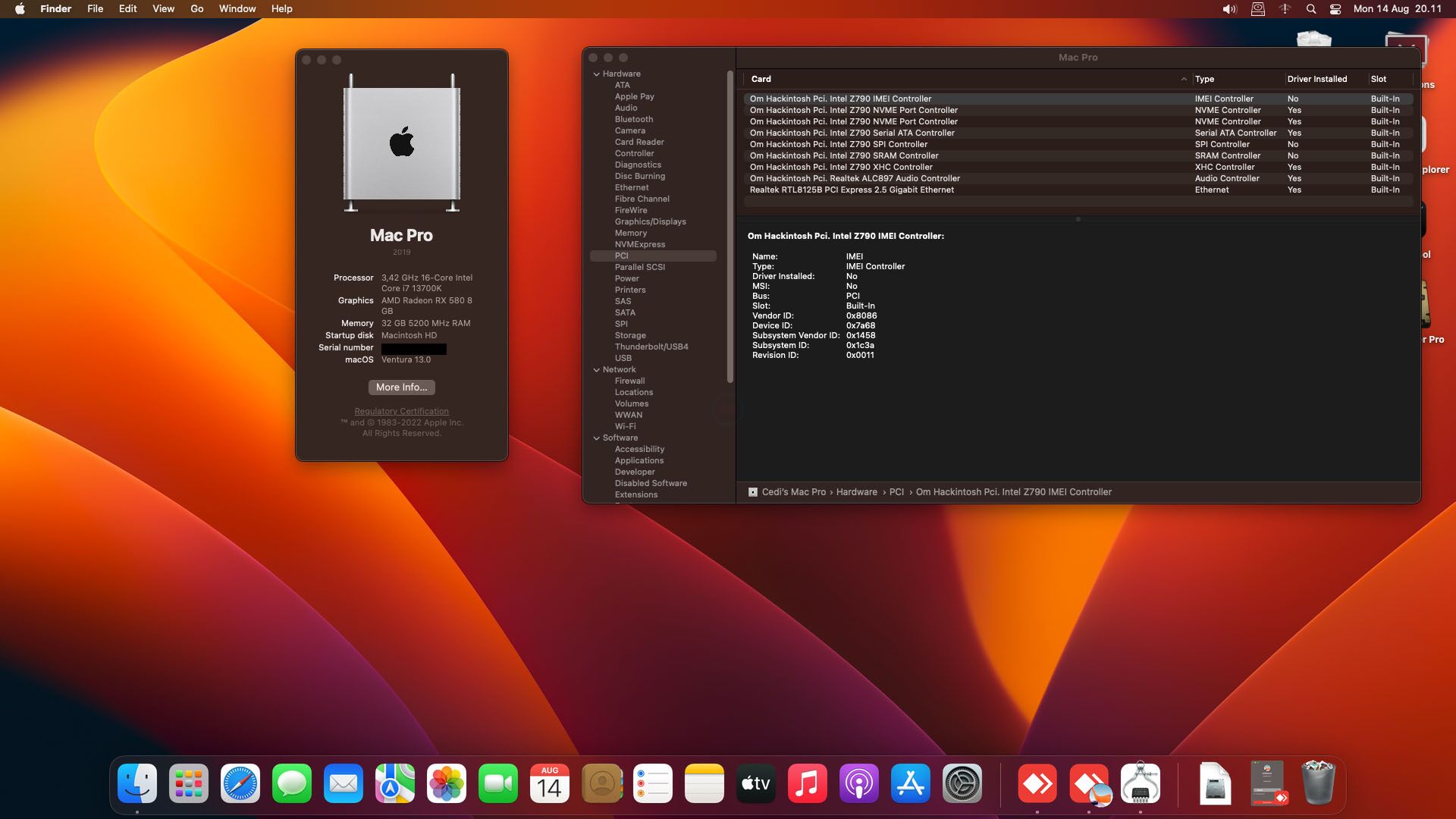Viewport: 1456px width, 819px height.
Task: Open Safari from the Dock
Action: coord(240,783)
